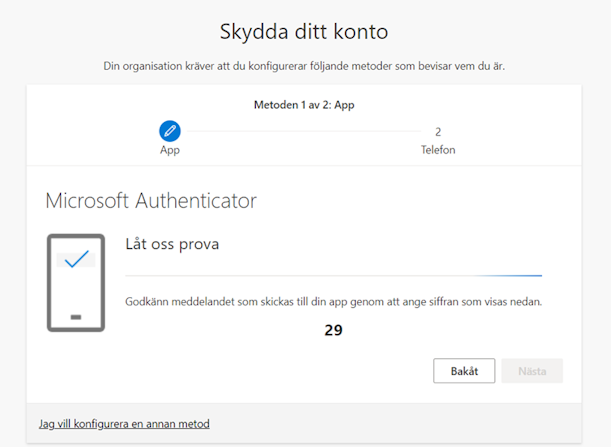The image size is (611, 447).
Task: Click the 'Godkänn meddelandet' instruction text
Action: point(334,302)
